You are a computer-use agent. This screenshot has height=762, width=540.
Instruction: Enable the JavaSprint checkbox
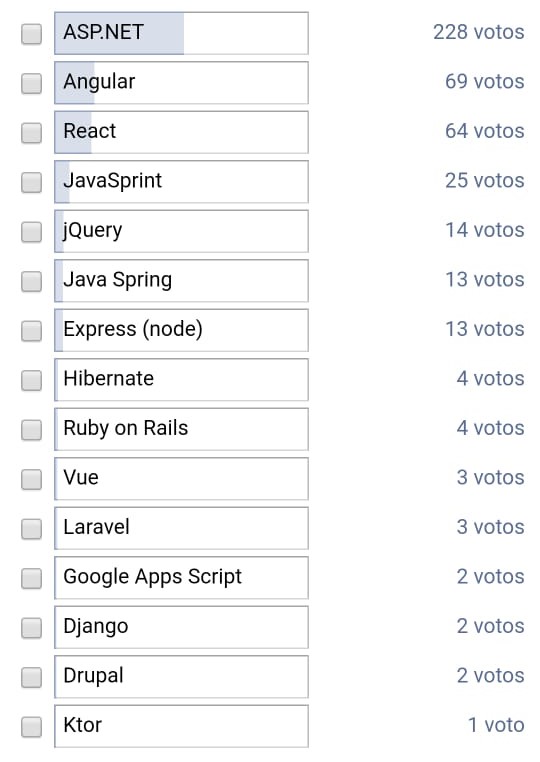click(32, 182)
